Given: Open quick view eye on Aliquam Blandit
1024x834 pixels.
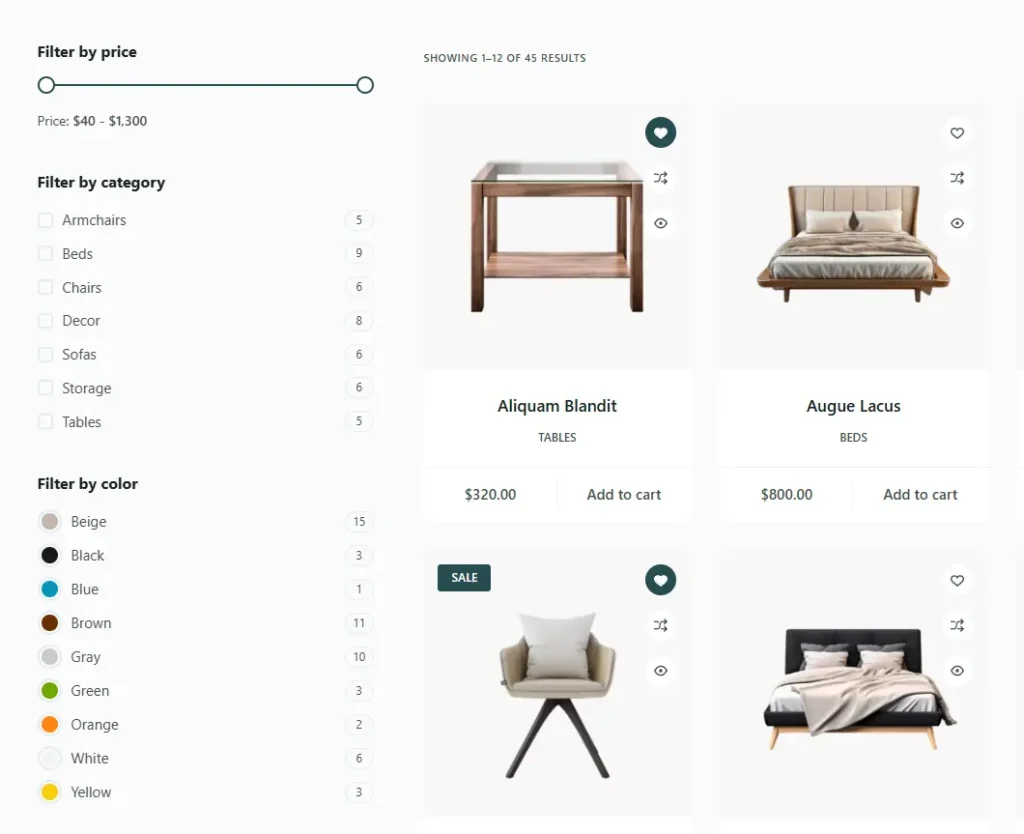Looking at the screenshot, I should coord(660,223).
